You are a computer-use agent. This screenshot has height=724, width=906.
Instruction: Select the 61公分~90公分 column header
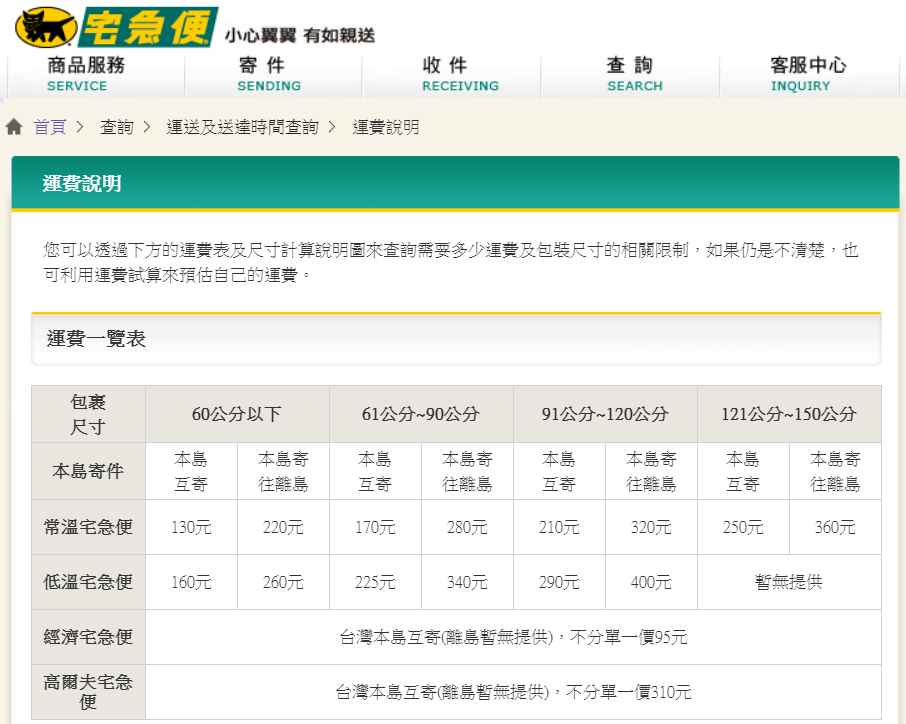(421, 414)
